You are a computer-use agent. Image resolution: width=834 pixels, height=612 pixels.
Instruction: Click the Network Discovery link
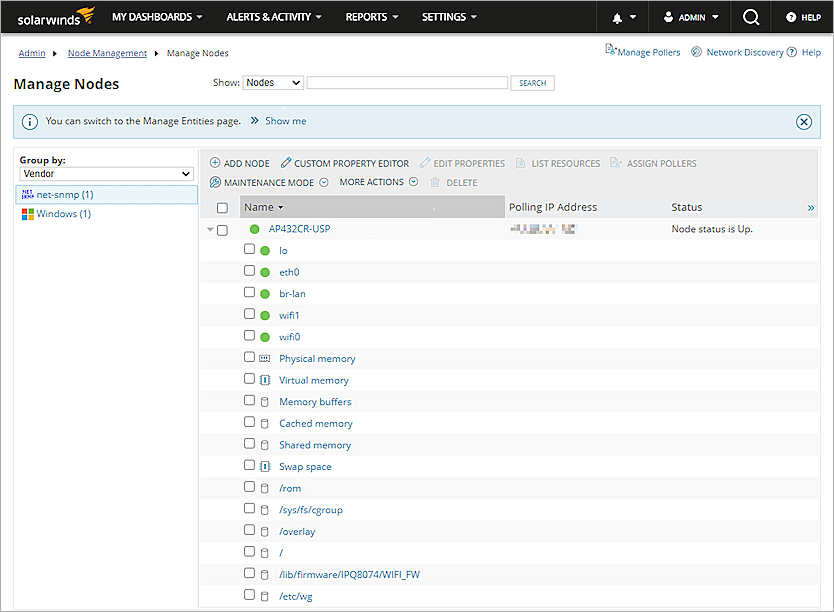click(x=745, y=52)
